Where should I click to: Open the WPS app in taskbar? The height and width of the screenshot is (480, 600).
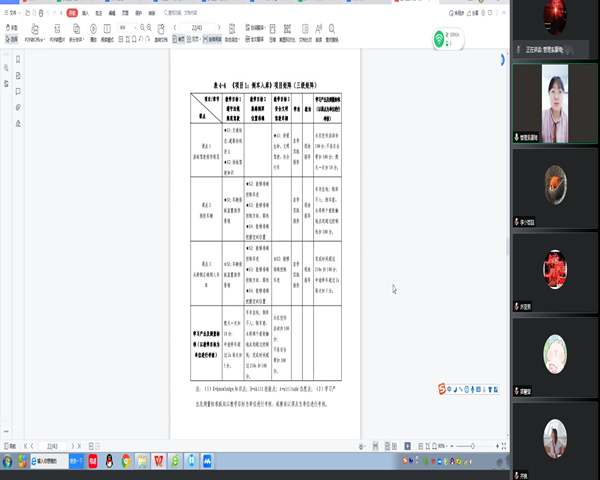158,461
